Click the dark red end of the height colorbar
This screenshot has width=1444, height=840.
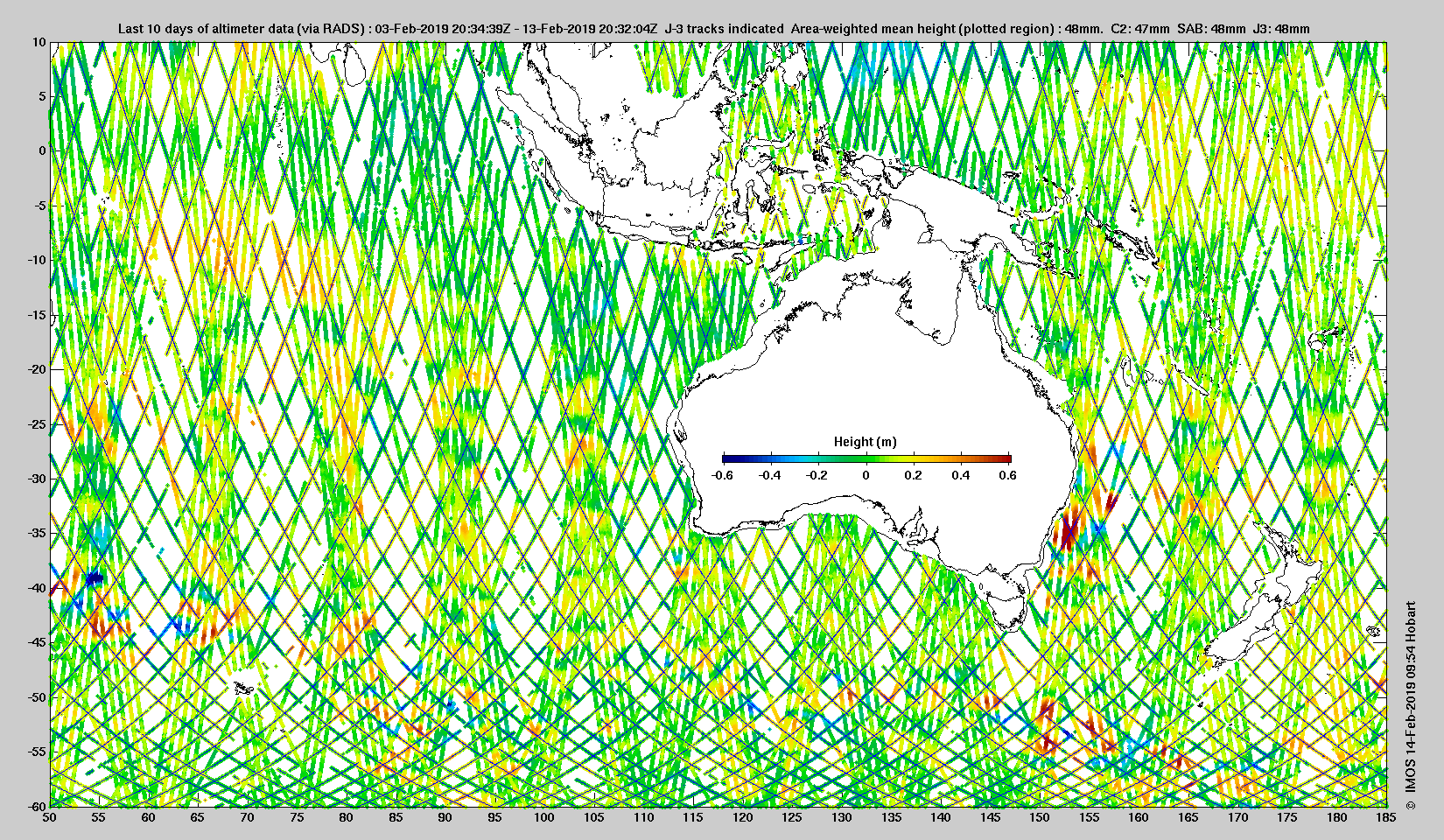coord(1006,458)
